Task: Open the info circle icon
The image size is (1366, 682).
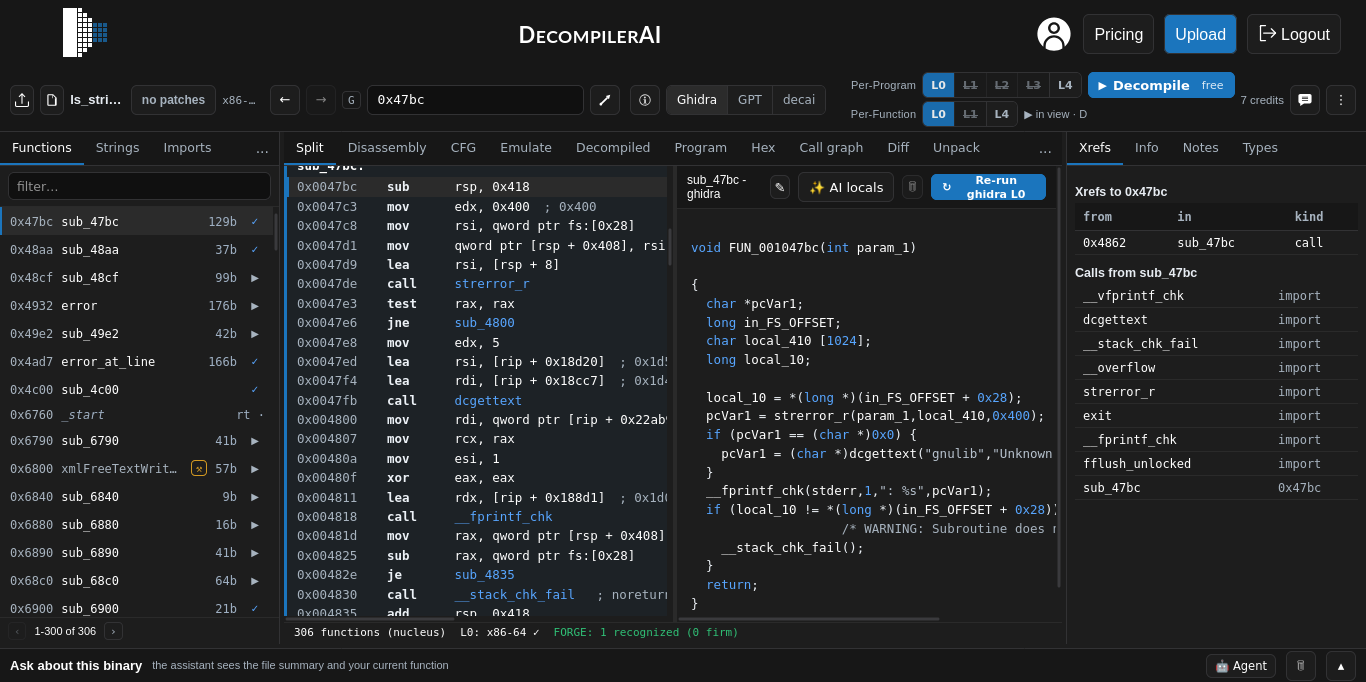Action: click(645, 100)
